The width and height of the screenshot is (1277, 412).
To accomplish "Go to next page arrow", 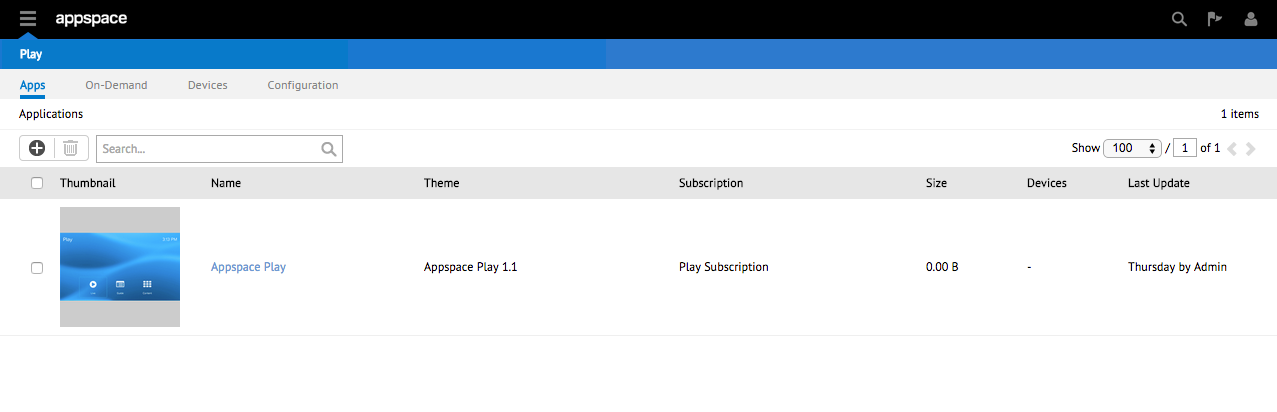I will point(1250,148).
